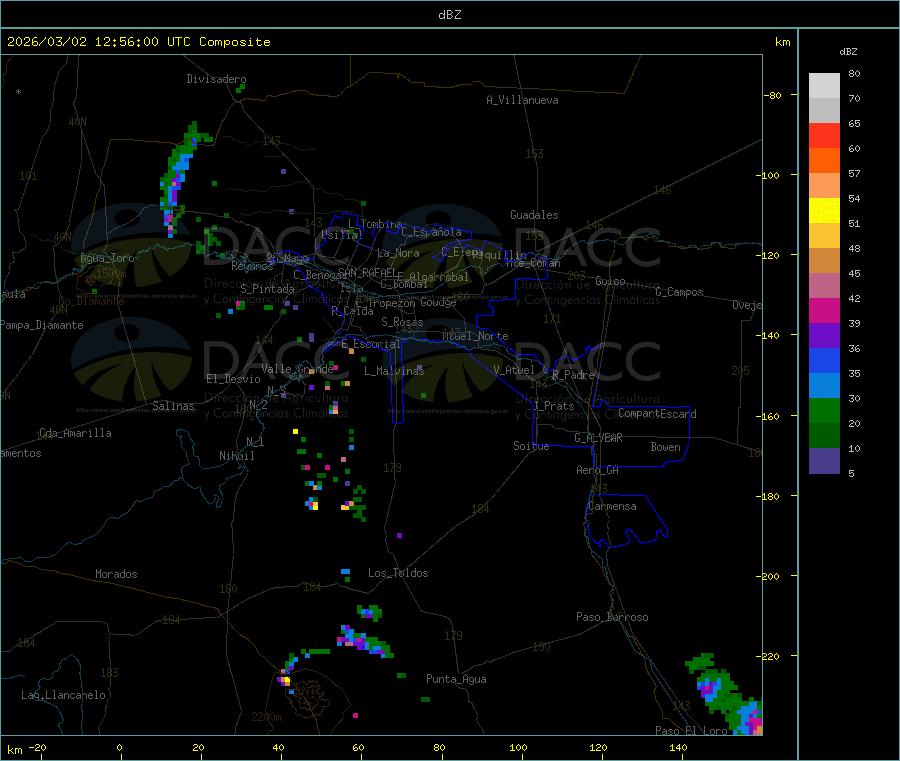Viewport: 900px width, 761px height.
Task: Click the Carmensa location label
Action: click(x=612, y=506)
